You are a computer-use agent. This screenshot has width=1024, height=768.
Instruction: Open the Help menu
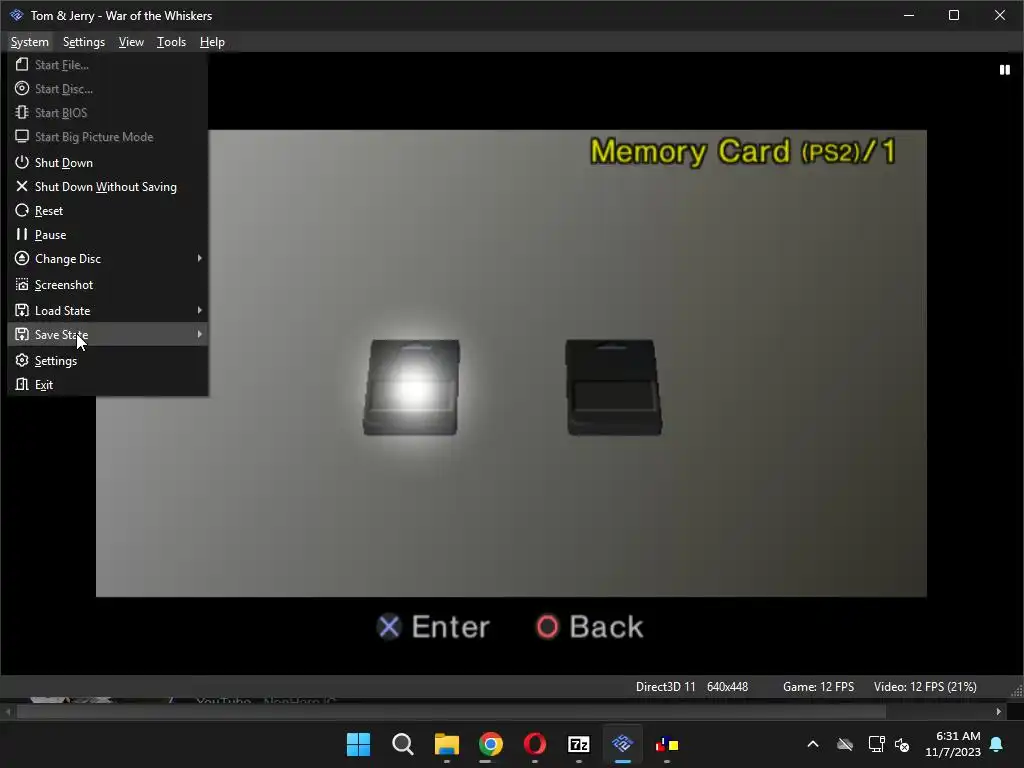click(x=212, y=42)
